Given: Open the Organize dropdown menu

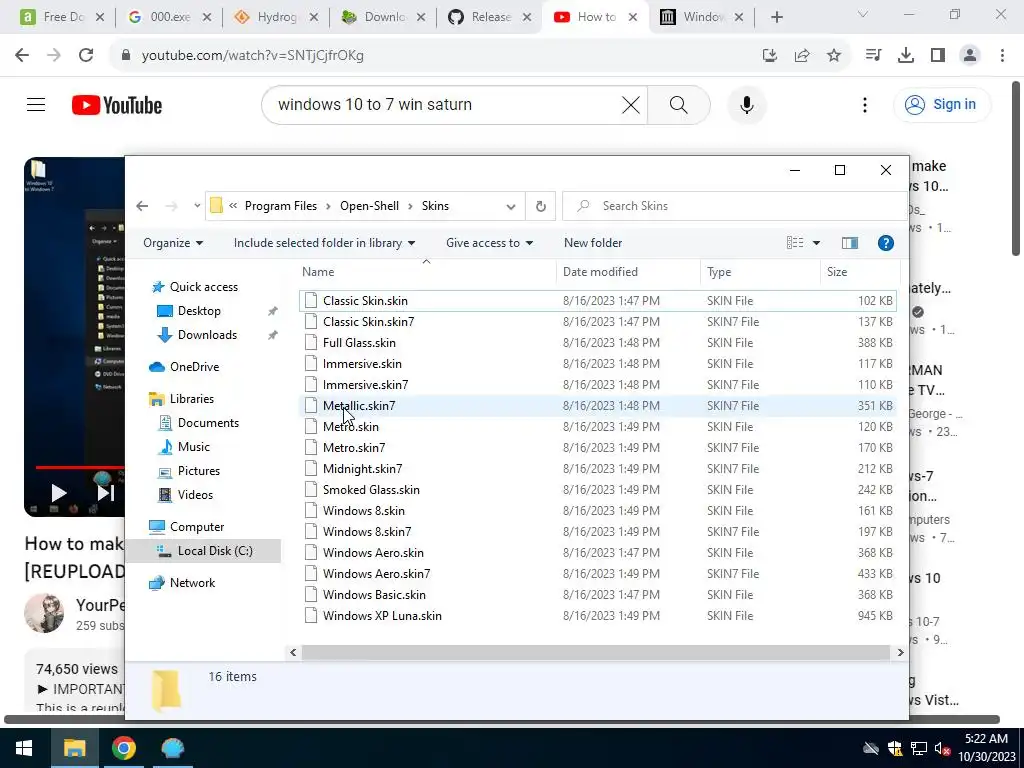Looking at the screenshot, I should 173,243.
